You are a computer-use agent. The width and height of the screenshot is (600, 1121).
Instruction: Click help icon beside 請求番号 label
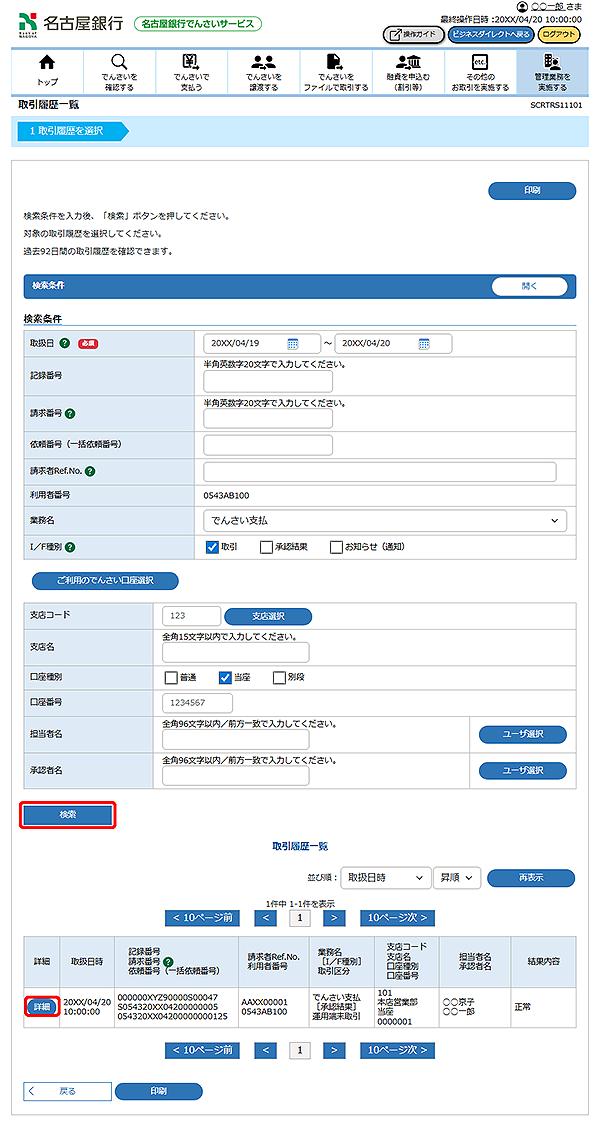72,412
